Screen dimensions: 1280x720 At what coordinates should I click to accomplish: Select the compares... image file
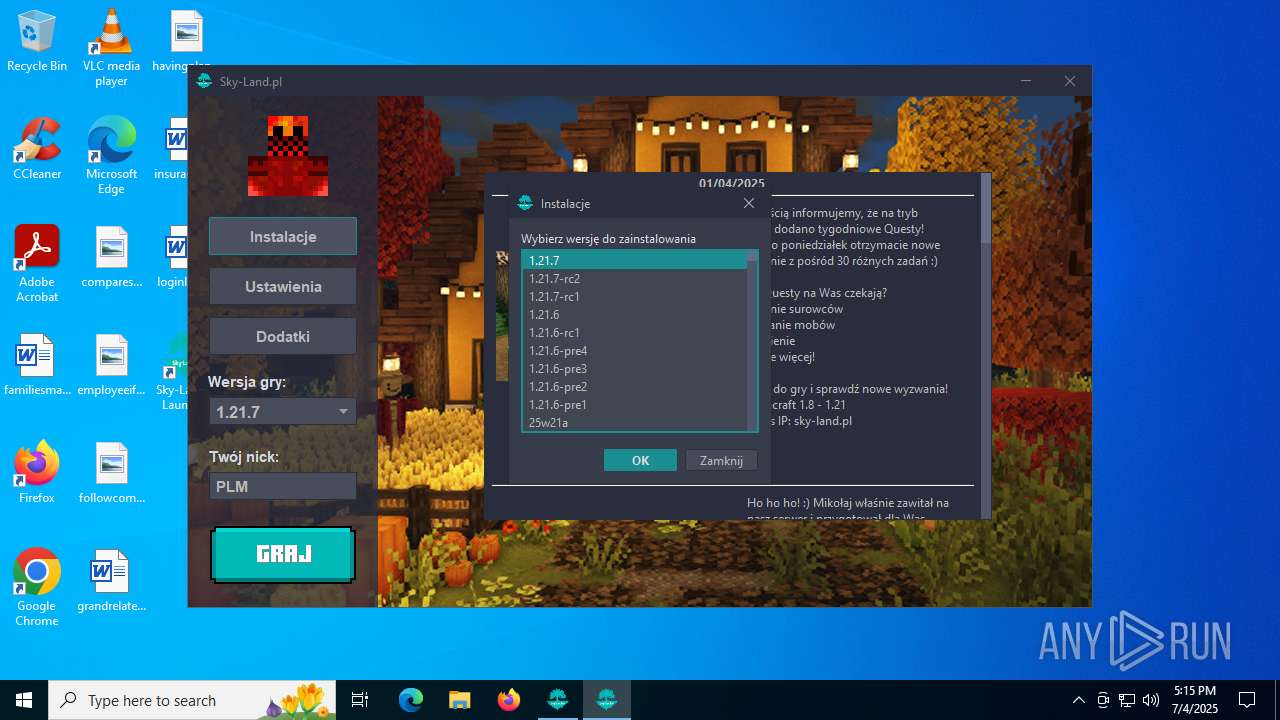click(111, 257)
